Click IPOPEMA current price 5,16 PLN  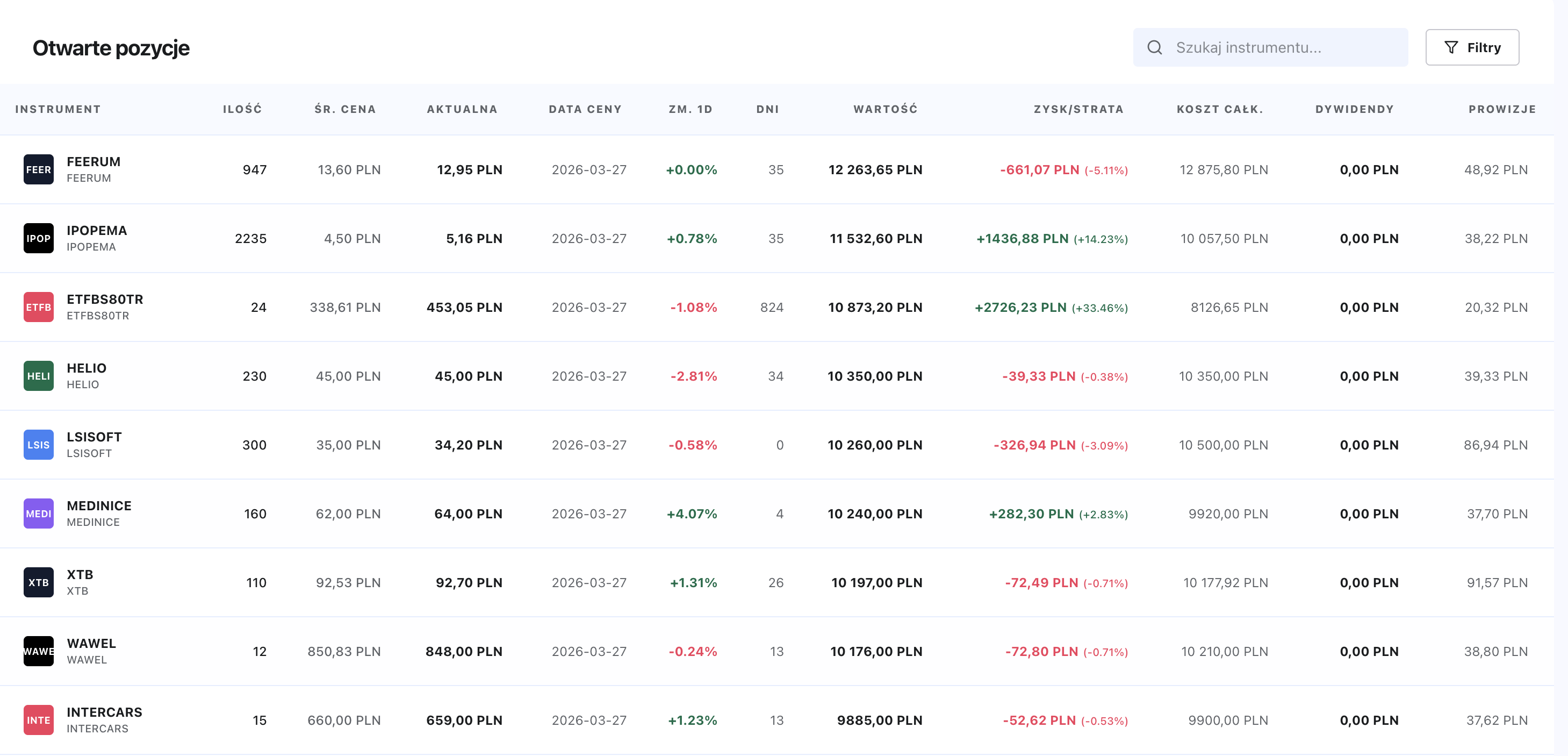(x=474, y=239)
